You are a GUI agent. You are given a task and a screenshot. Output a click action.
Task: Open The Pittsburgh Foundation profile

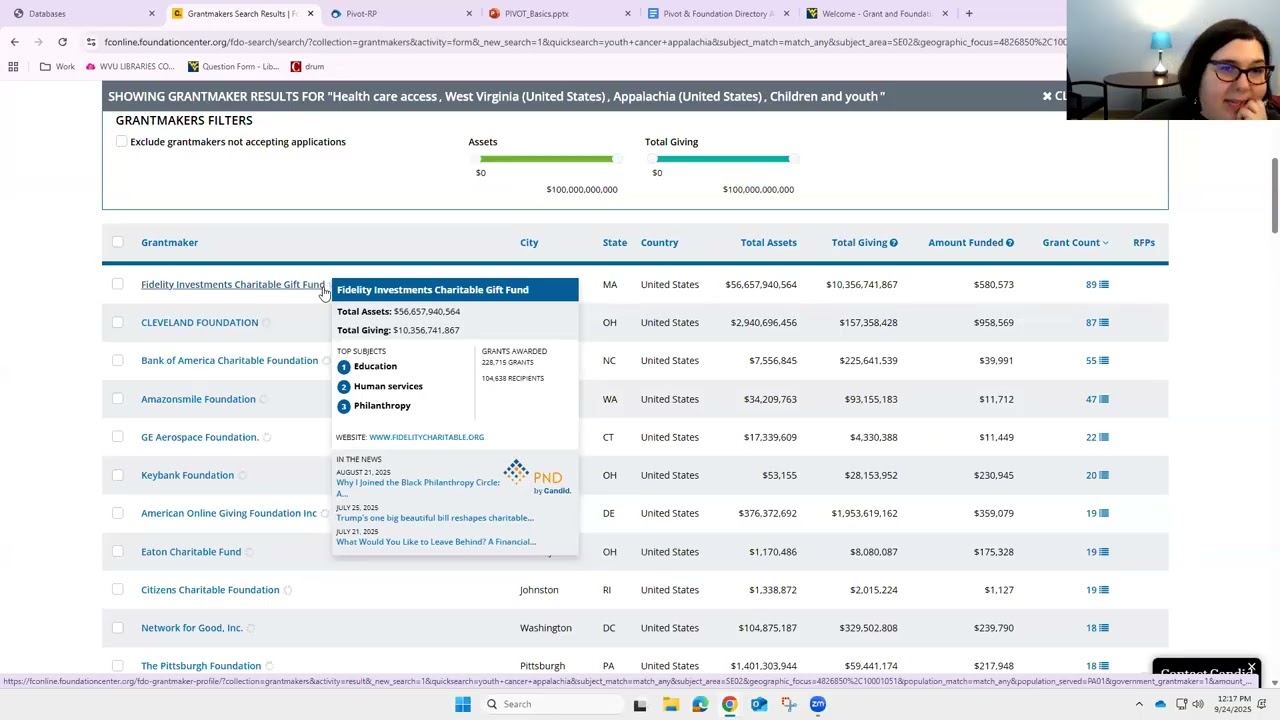pyautogui.click(x=201, y=666)
